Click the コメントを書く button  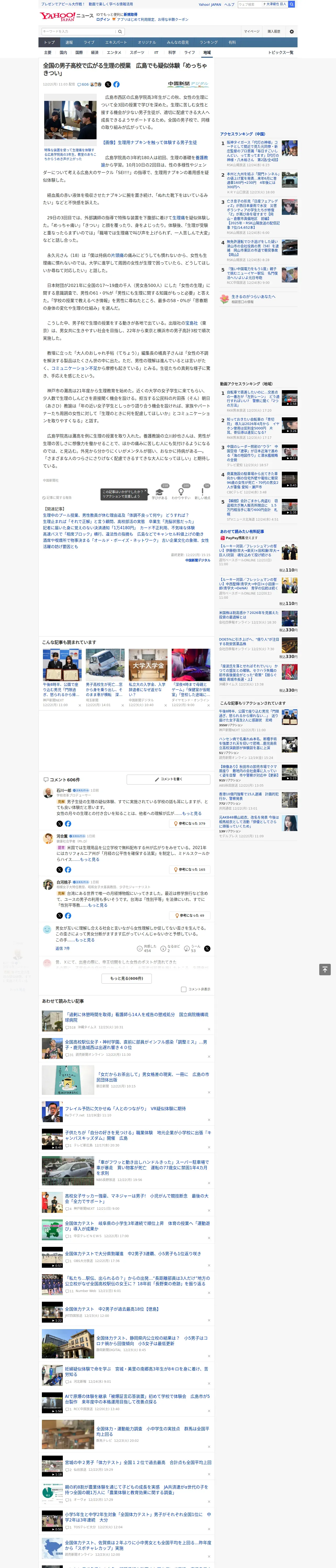click(x=168, y=779)
